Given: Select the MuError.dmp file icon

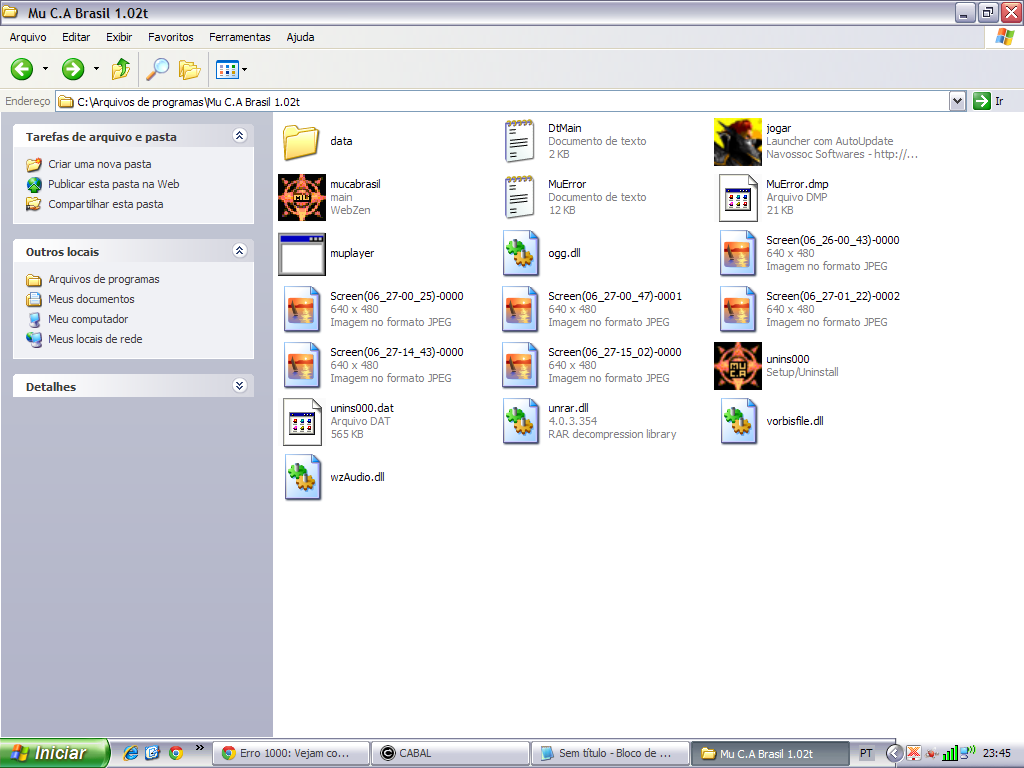Looking at the screenshot, I should click(738, 197).
